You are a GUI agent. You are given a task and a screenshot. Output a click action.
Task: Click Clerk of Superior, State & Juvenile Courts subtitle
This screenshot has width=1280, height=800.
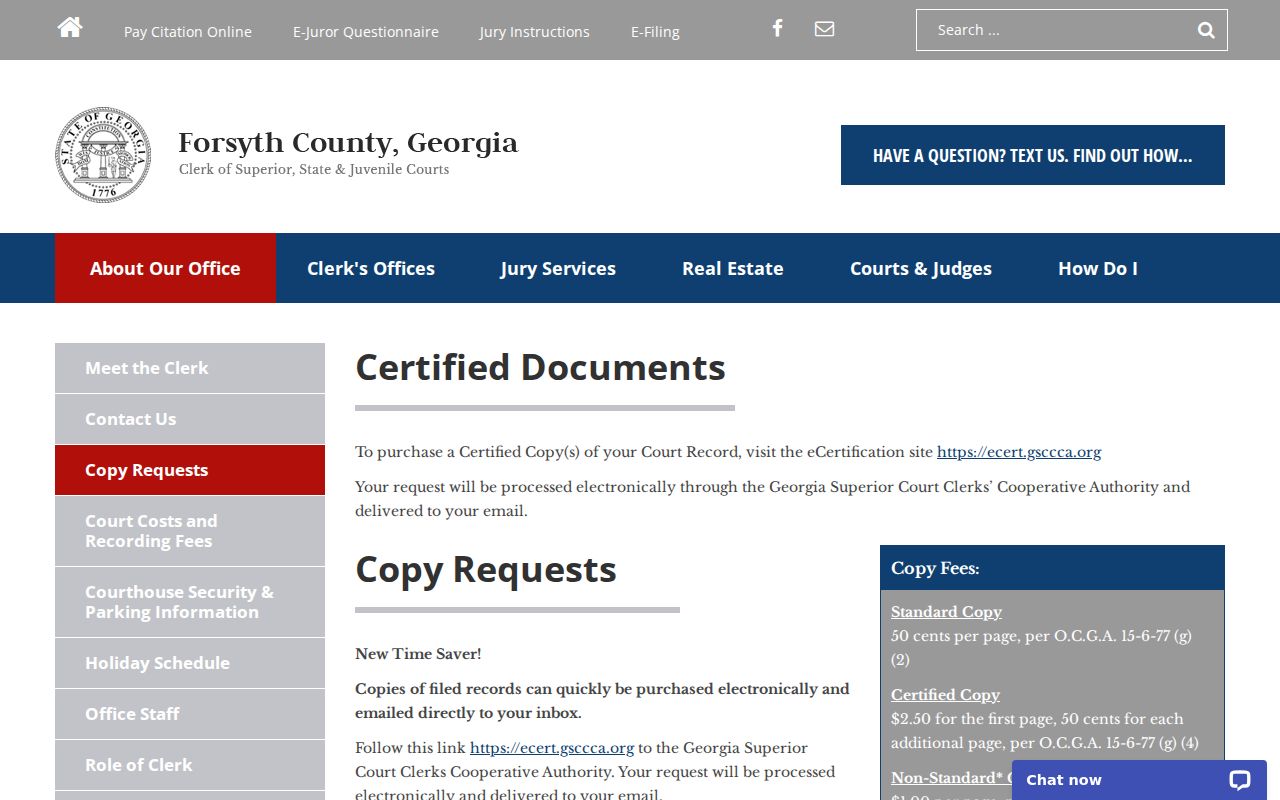pos(314,170)
